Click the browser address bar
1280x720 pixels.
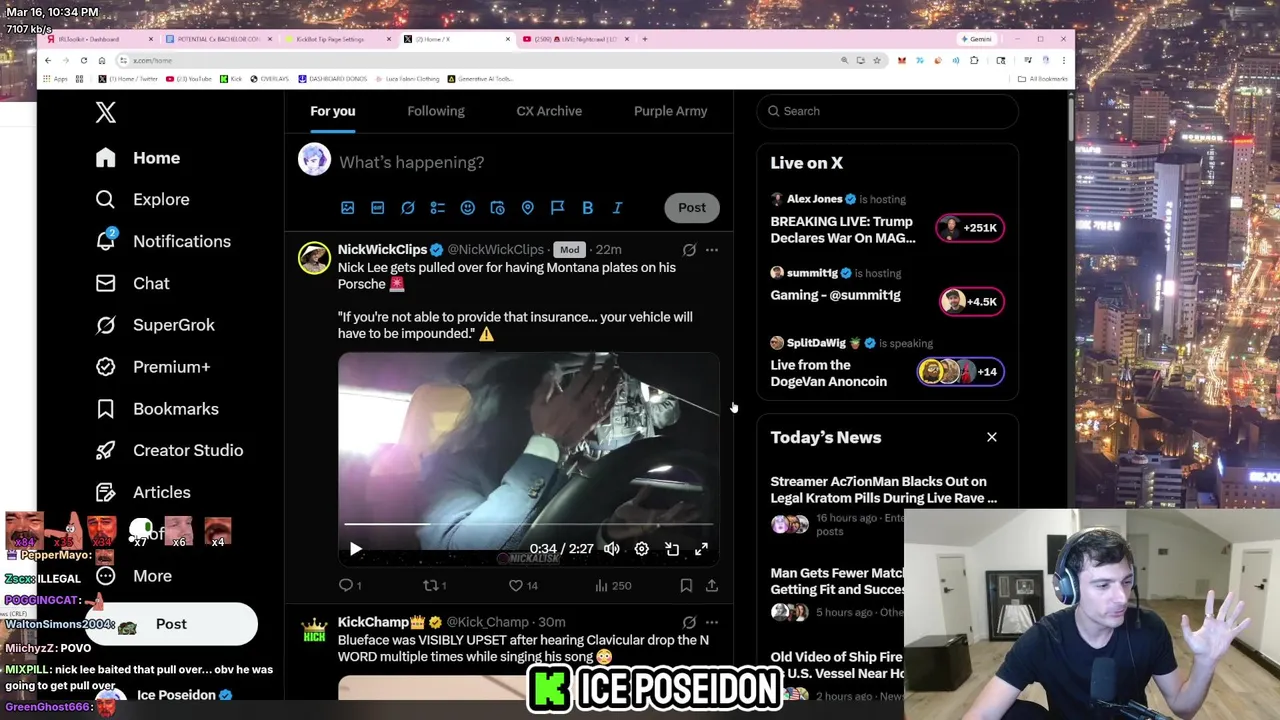[480, 60]
